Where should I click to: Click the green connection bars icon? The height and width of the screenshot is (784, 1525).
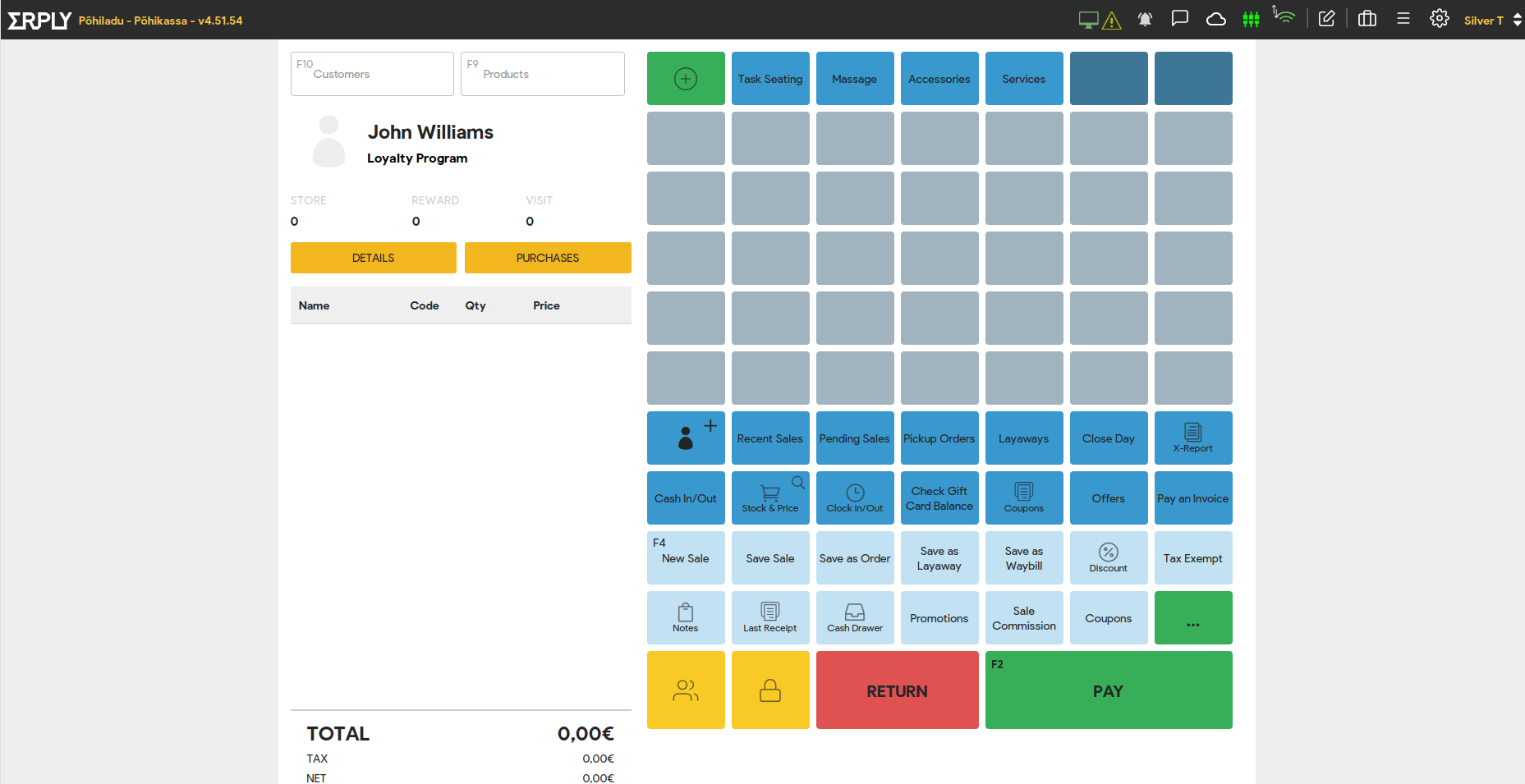1251,20
